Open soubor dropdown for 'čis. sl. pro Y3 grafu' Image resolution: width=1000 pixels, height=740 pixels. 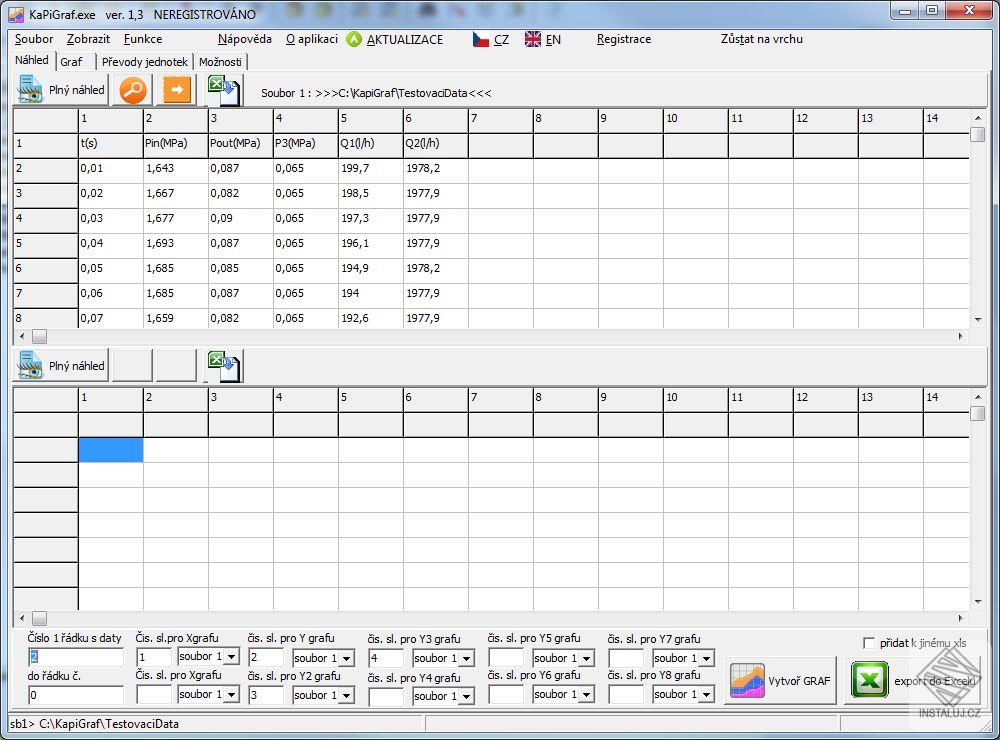click(467, 658)
